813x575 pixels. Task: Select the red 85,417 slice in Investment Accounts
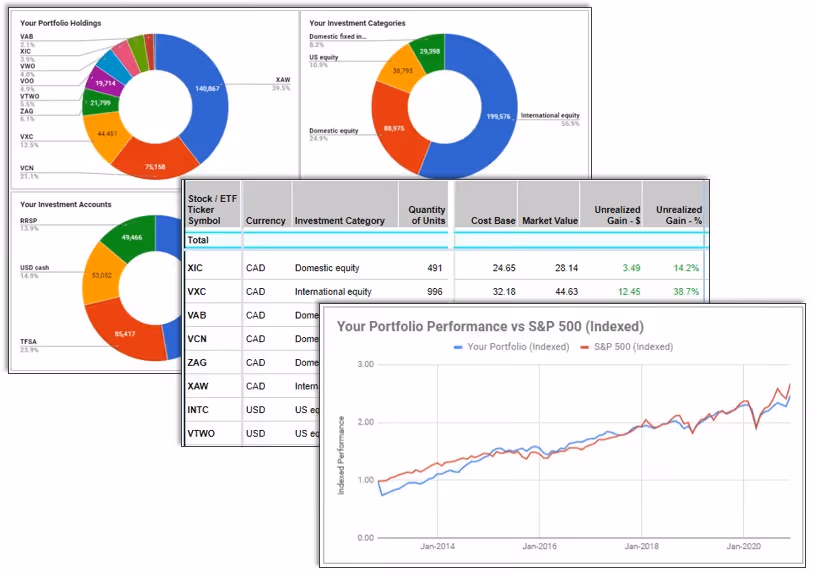pos(125,334)
